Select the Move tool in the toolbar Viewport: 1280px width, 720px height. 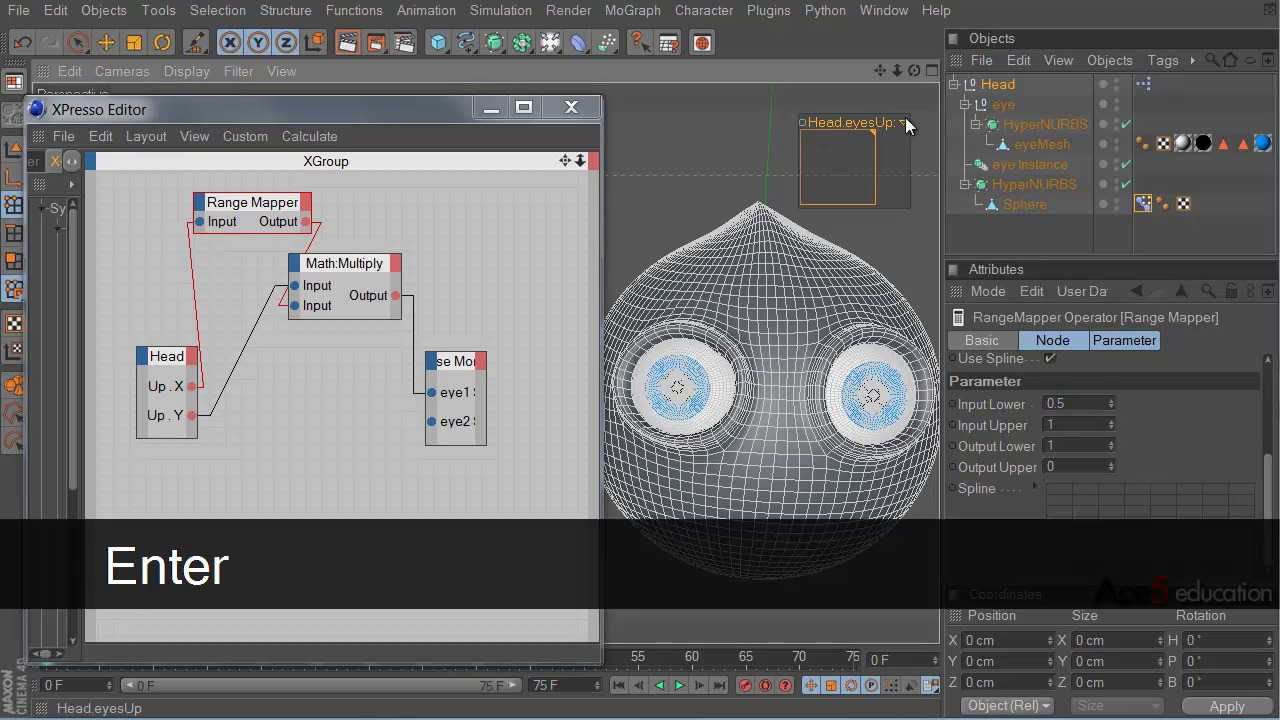pyautogui.click(x=106, y=43)
